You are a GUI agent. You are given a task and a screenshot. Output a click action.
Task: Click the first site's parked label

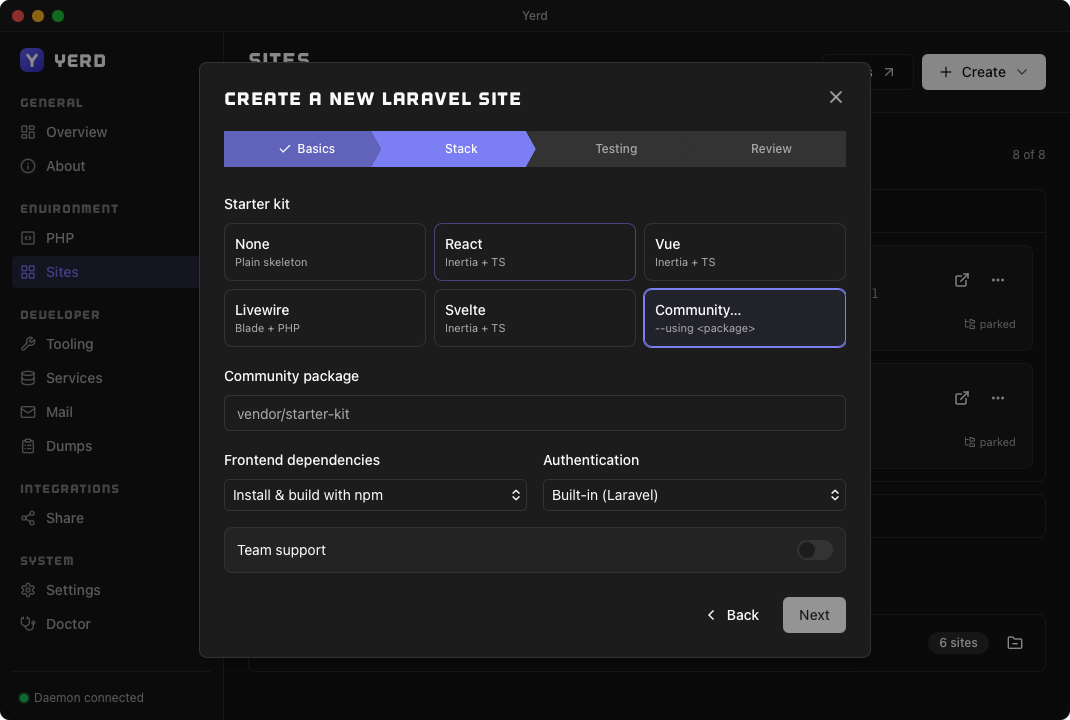coord(989,324)
